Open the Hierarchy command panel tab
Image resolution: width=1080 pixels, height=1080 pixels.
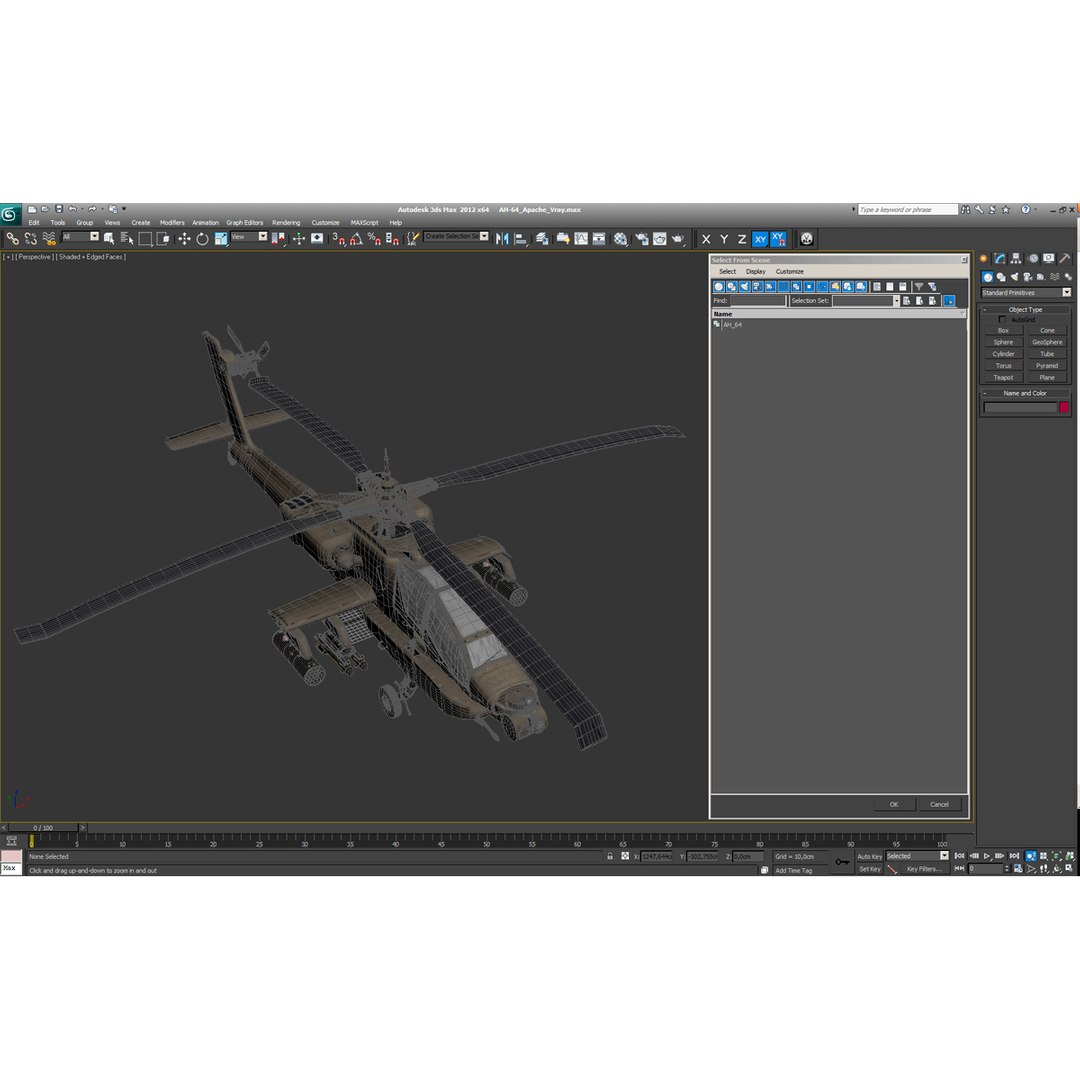point(1016,258)
